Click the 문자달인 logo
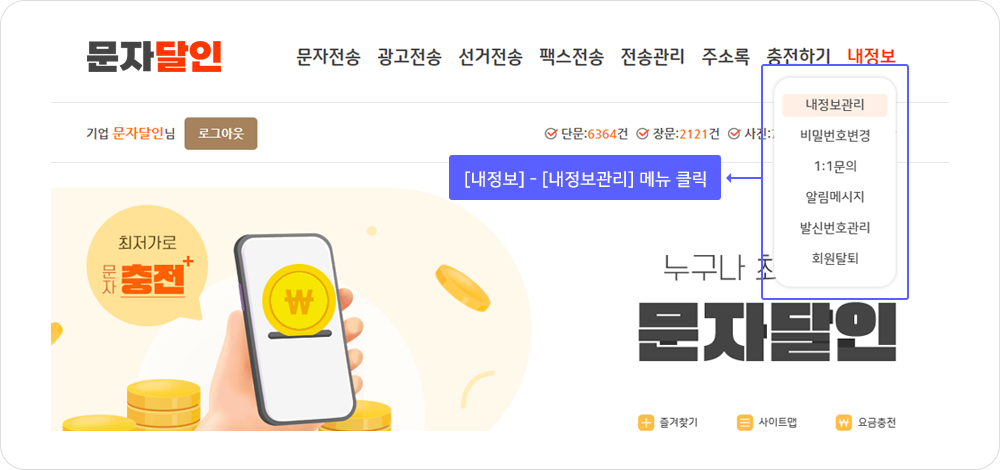Viewport: 1000px width, 470px height. click(154, 57)
